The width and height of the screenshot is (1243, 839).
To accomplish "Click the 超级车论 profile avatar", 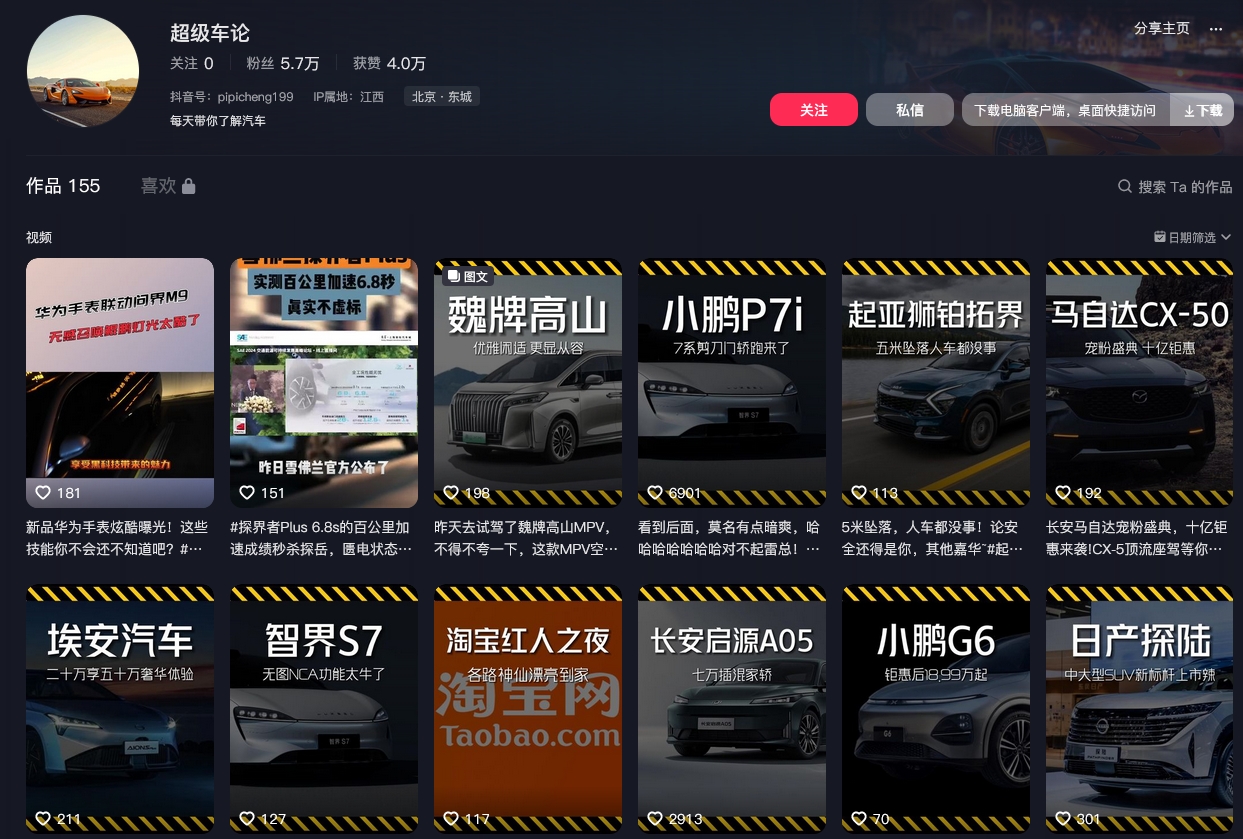I will (x=83, y=72).
